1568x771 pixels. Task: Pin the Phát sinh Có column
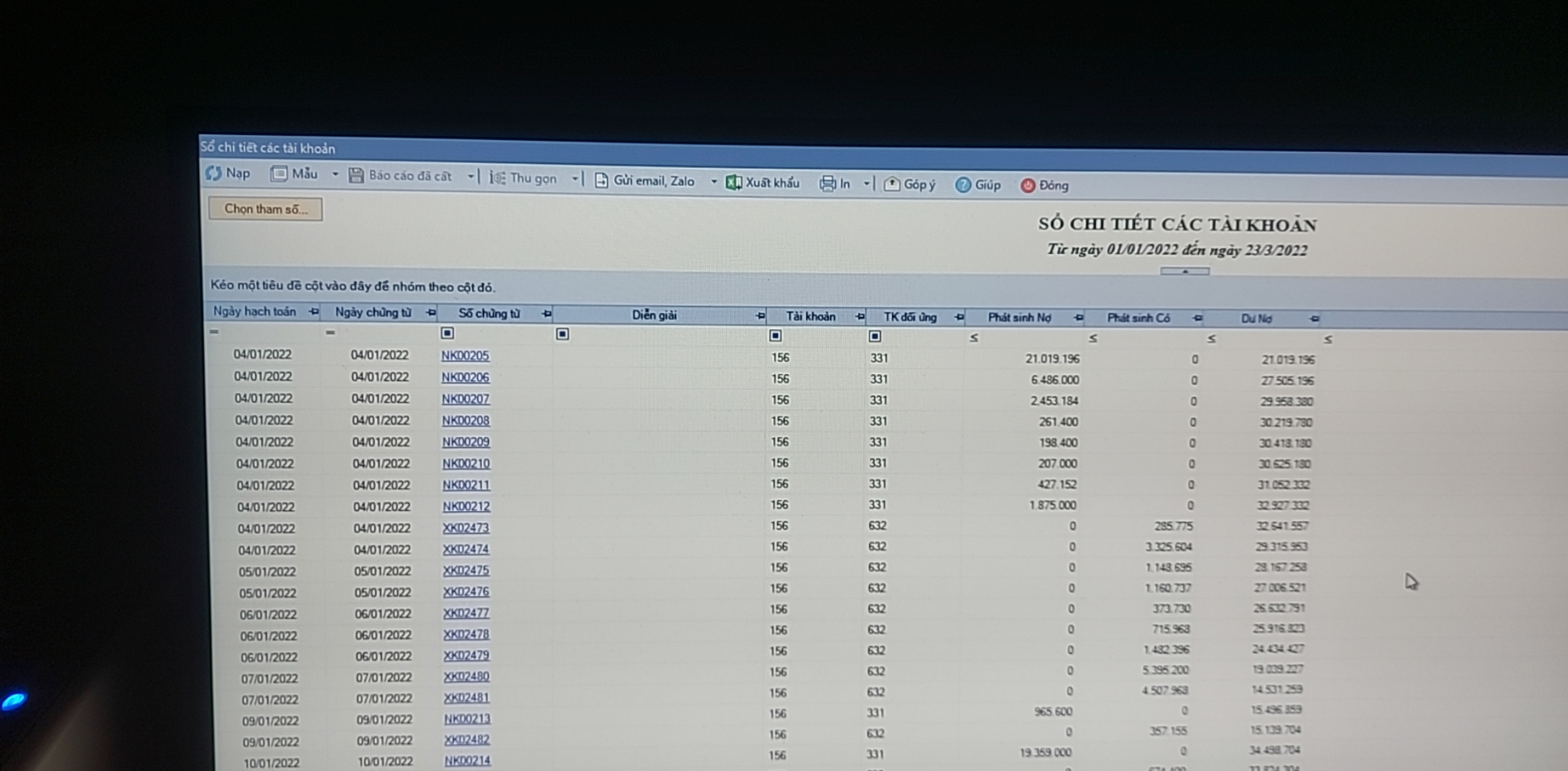coord(1197,318)
